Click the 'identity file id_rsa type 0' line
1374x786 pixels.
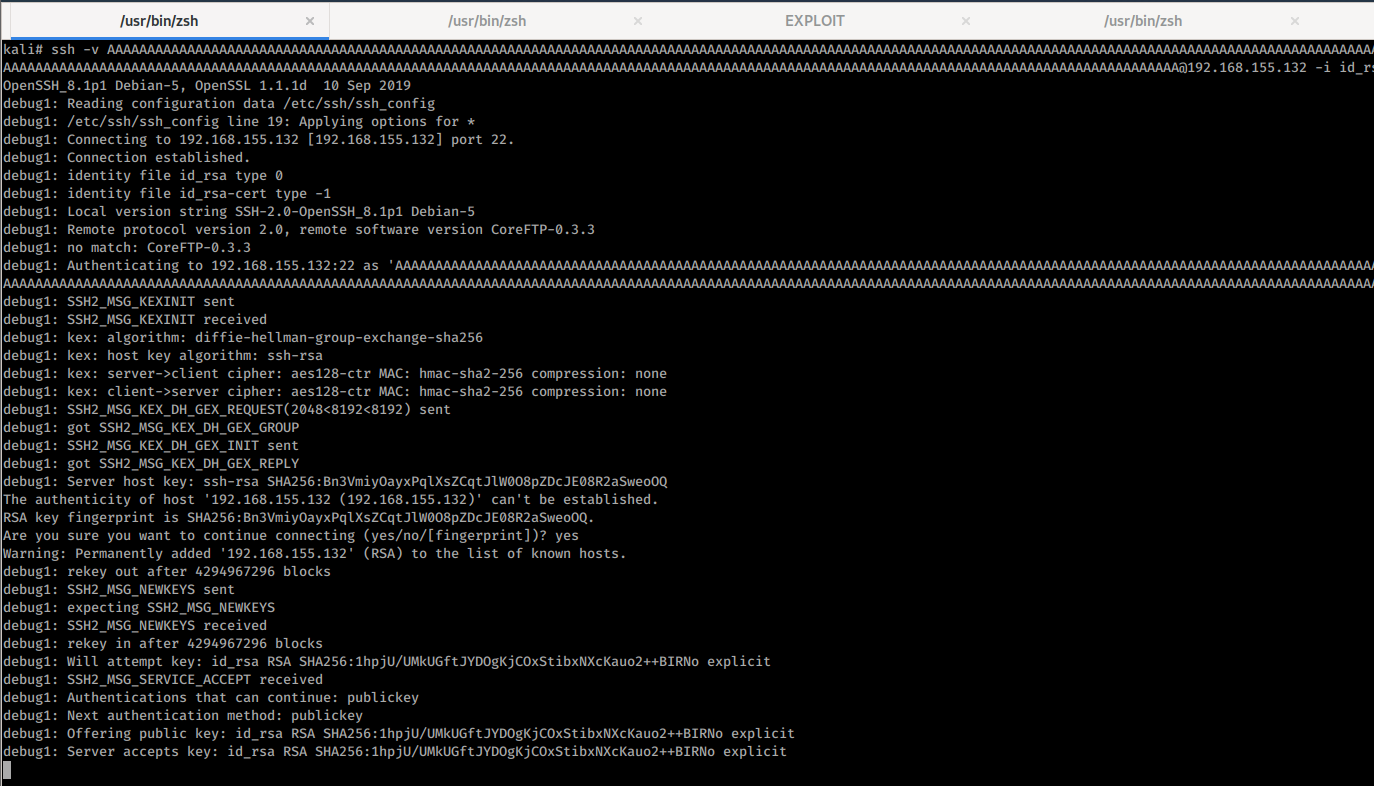pyautogui.click(x=143, y=175)
